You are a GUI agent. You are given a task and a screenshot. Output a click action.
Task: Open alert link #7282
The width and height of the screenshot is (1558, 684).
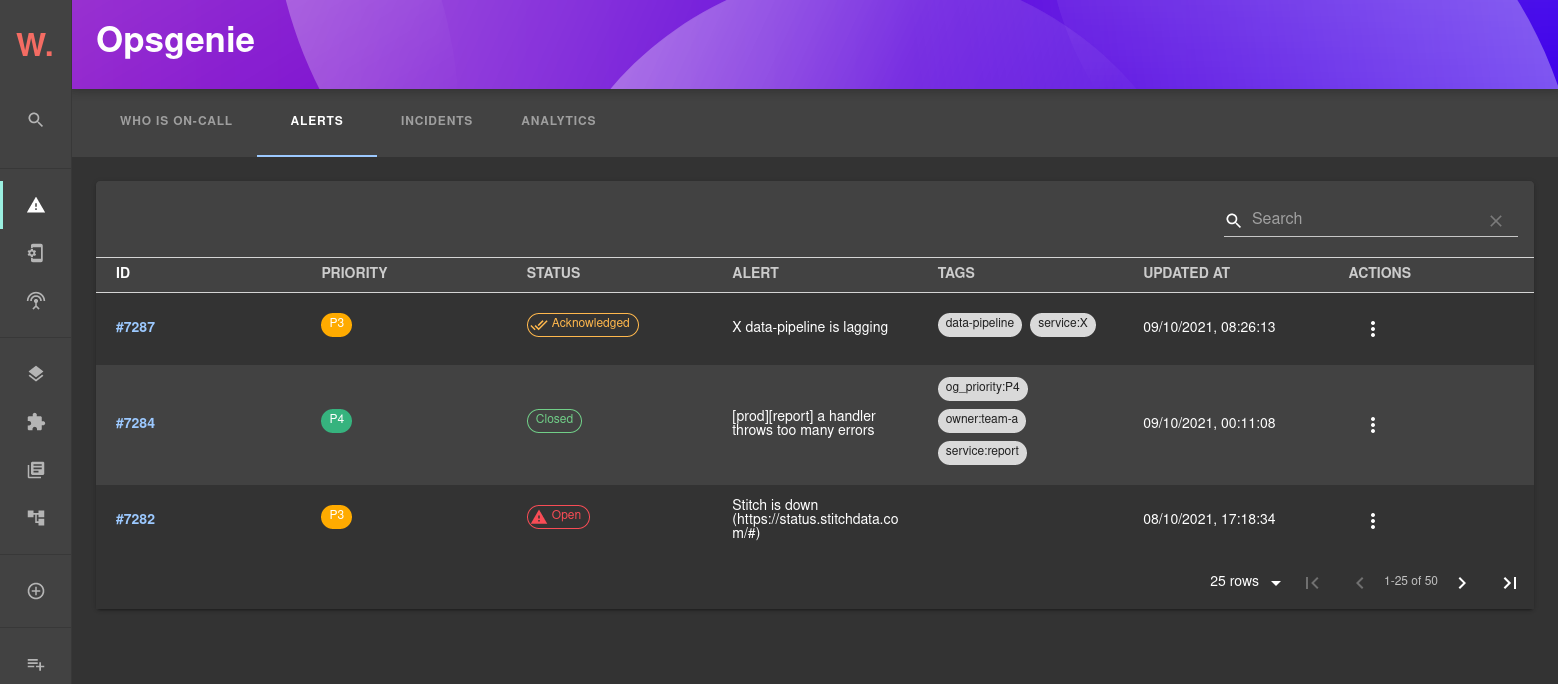pyautogui.click(x=135, y=519)
